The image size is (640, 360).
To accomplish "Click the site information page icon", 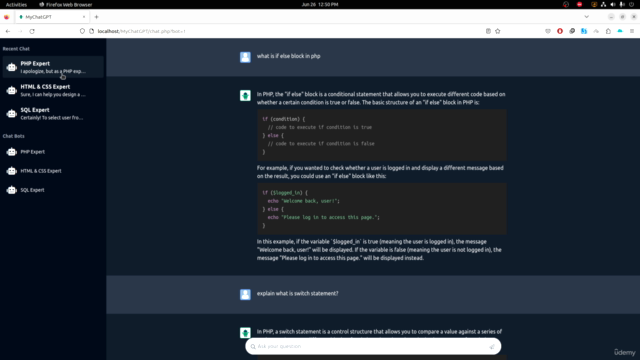I will pos(91,31).
